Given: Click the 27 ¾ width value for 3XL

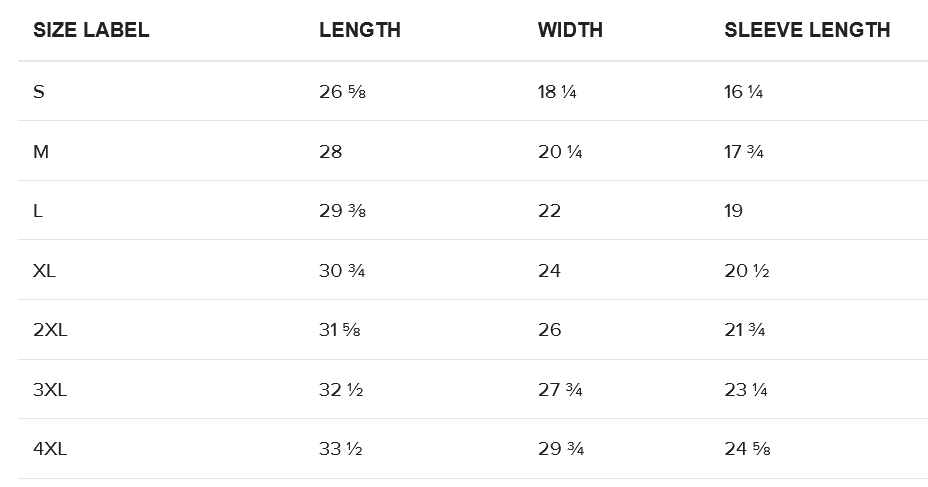Looking at the screenshot, I should [561, 390].
